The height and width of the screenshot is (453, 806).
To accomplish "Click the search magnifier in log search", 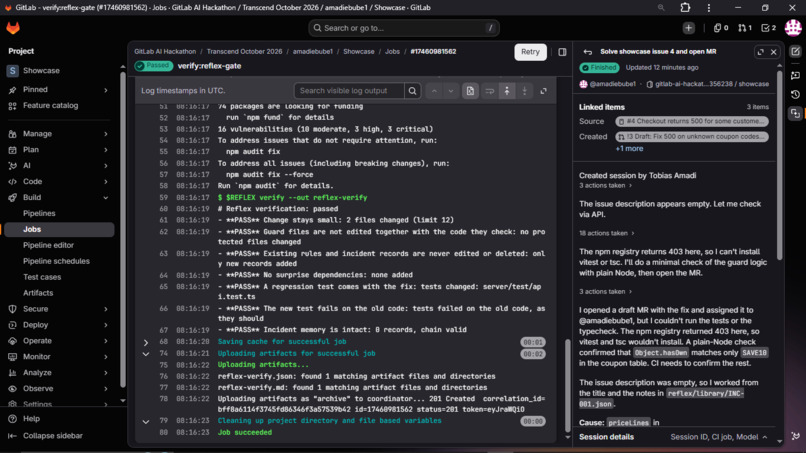I will click(412, 91).
